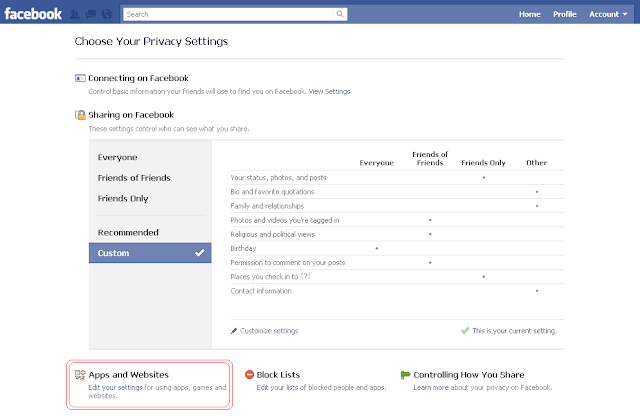Open friend requests icon in top bar

click(74, 14)
